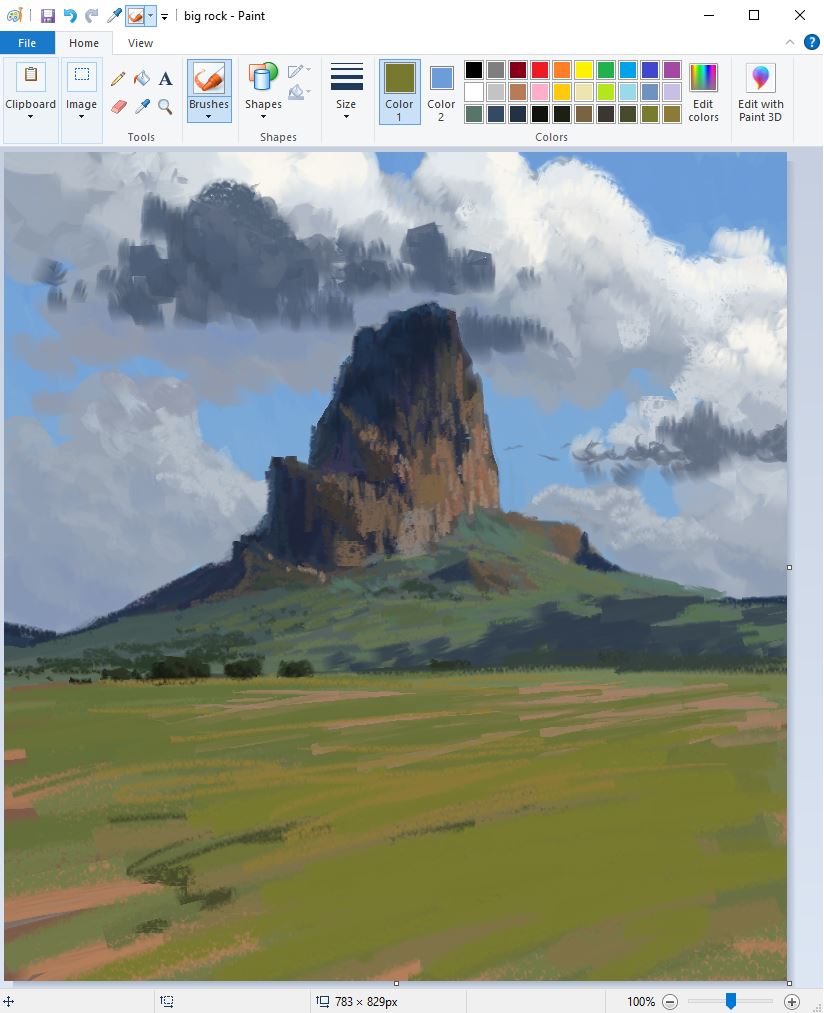Click the Shapes gallery icon
This screenshot has height=1013, width=824.
[263, 77]
